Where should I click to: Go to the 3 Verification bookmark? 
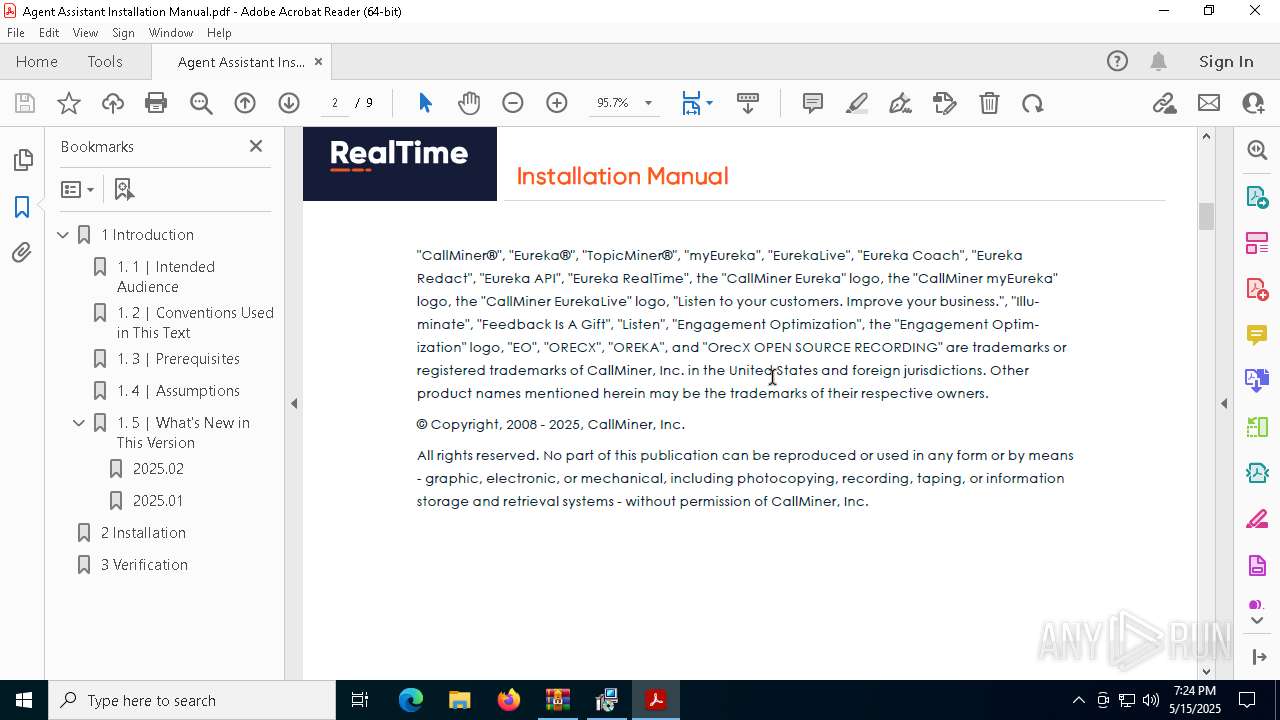pyautogui.click(x=144, y=565)
